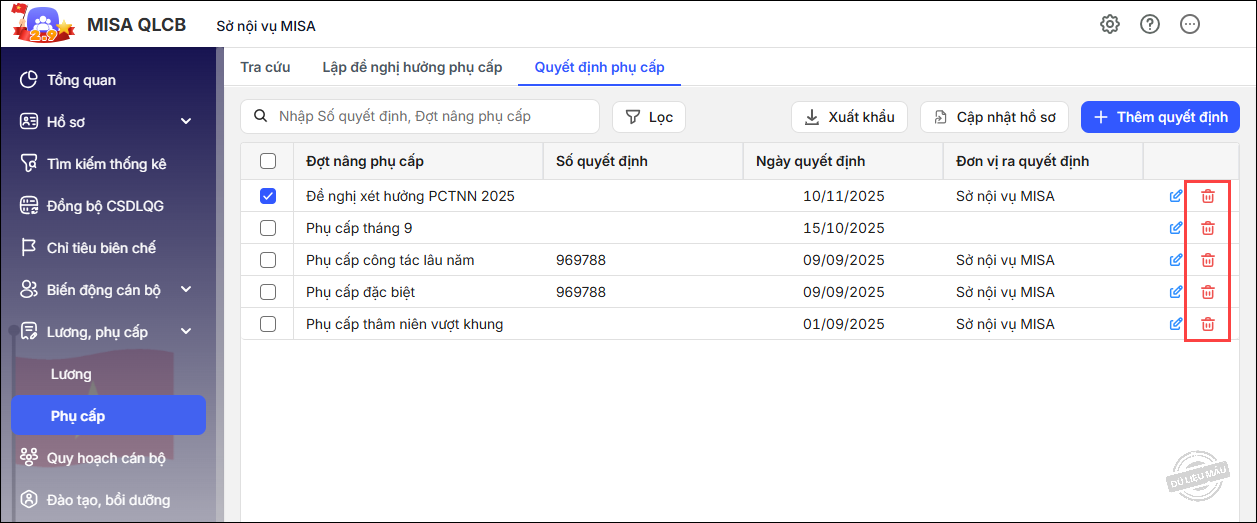This screenshot has height=523, width=1257.
Task: Click the more options ellipsis icon
Action: coord(1190,25)
